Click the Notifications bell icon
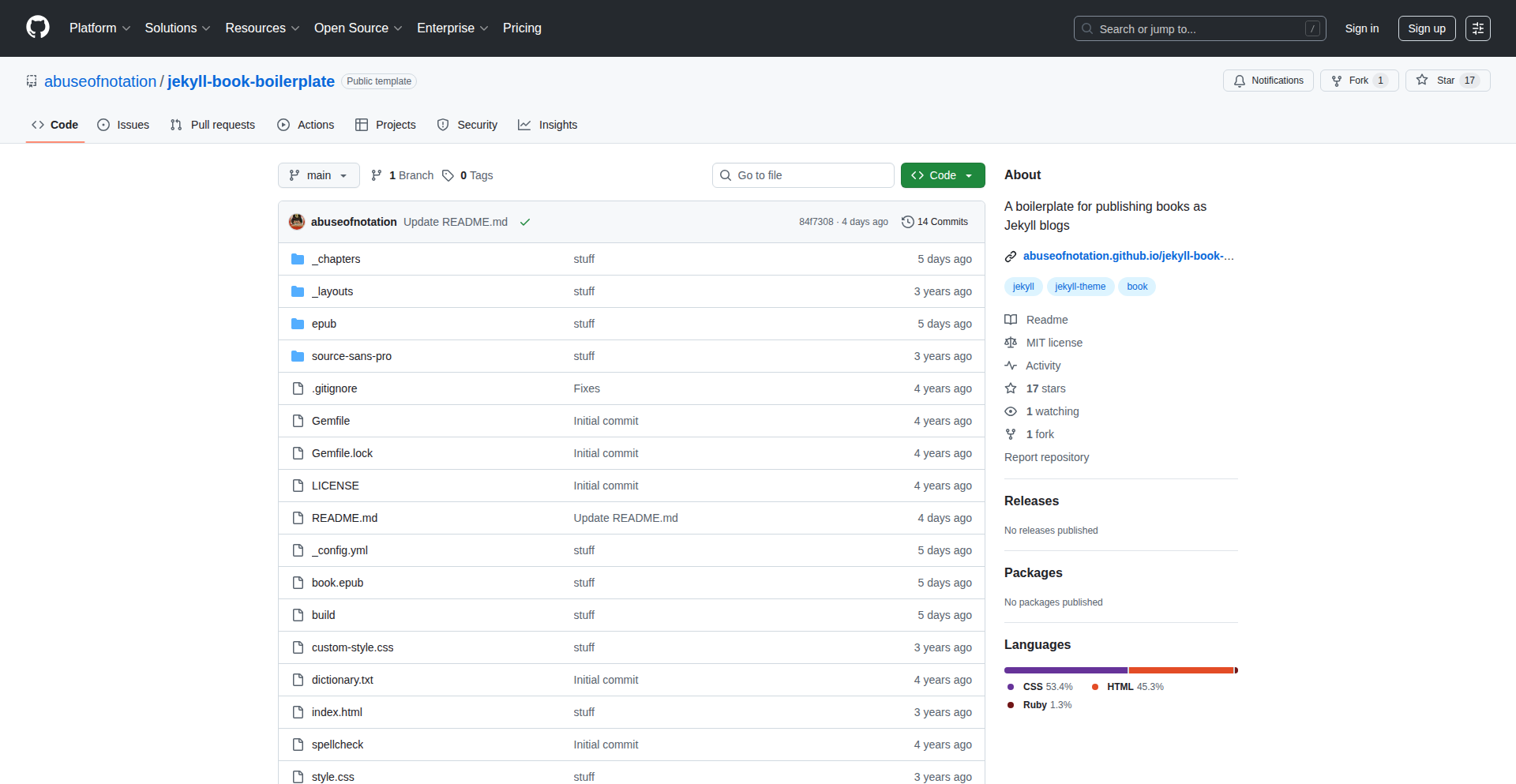The height and width of the screenshot is (784, 1516). [1240, 81]
